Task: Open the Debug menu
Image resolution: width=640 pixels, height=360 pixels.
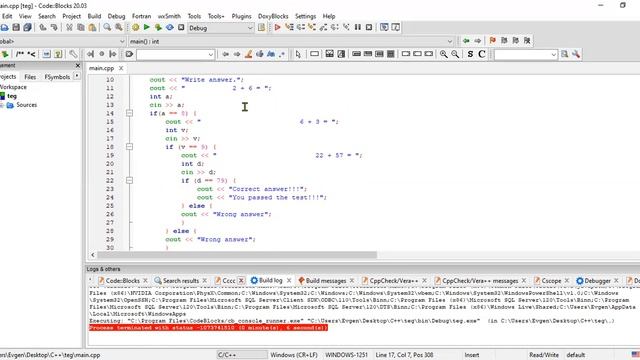Action: (x=116, y=16)
